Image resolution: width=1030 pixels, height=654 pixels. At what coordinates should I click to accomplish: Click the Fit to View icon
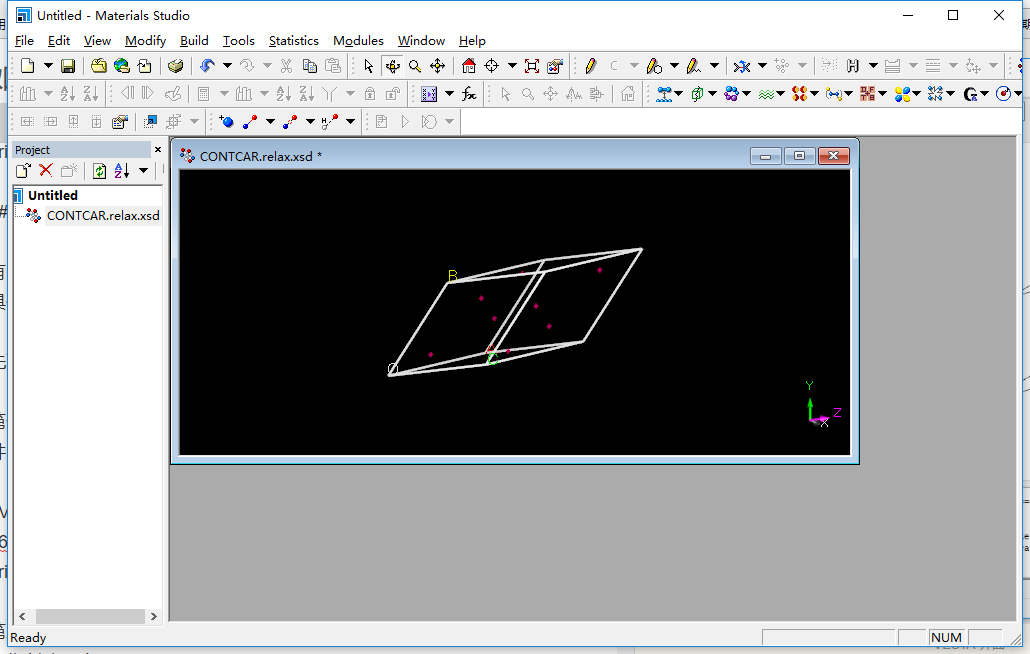pos(531,66)
